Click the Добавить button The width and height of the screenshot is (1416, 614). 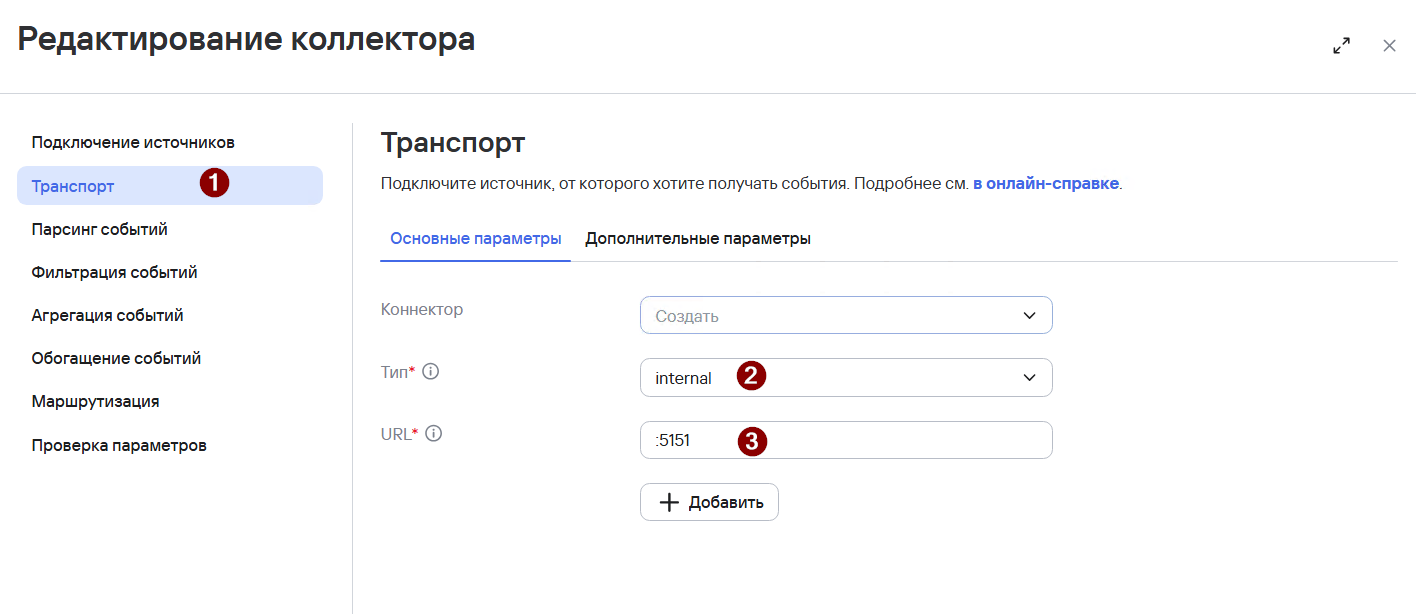[x=709, y=502]
